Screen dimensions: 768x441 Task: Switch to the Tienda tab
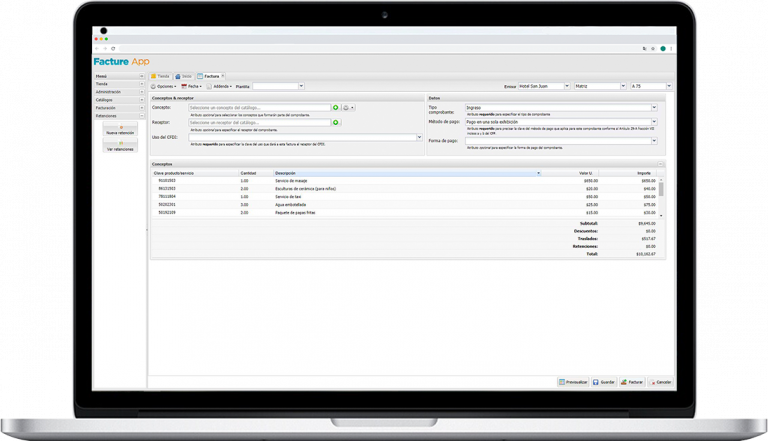[x=160, y=76]
